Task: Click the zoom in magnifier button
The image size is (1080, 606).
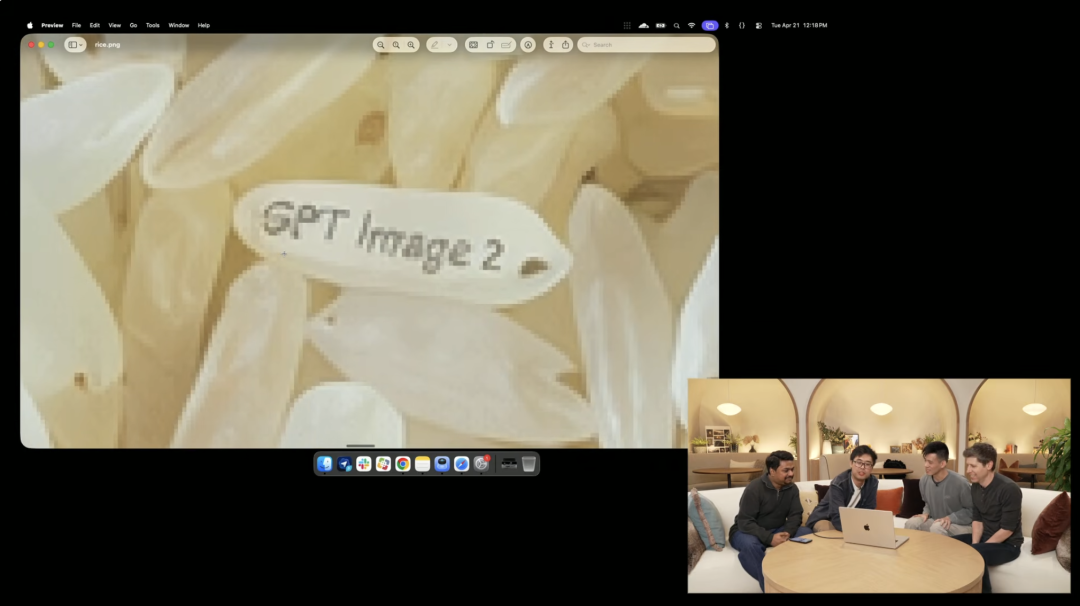Action: pos(411,45)
